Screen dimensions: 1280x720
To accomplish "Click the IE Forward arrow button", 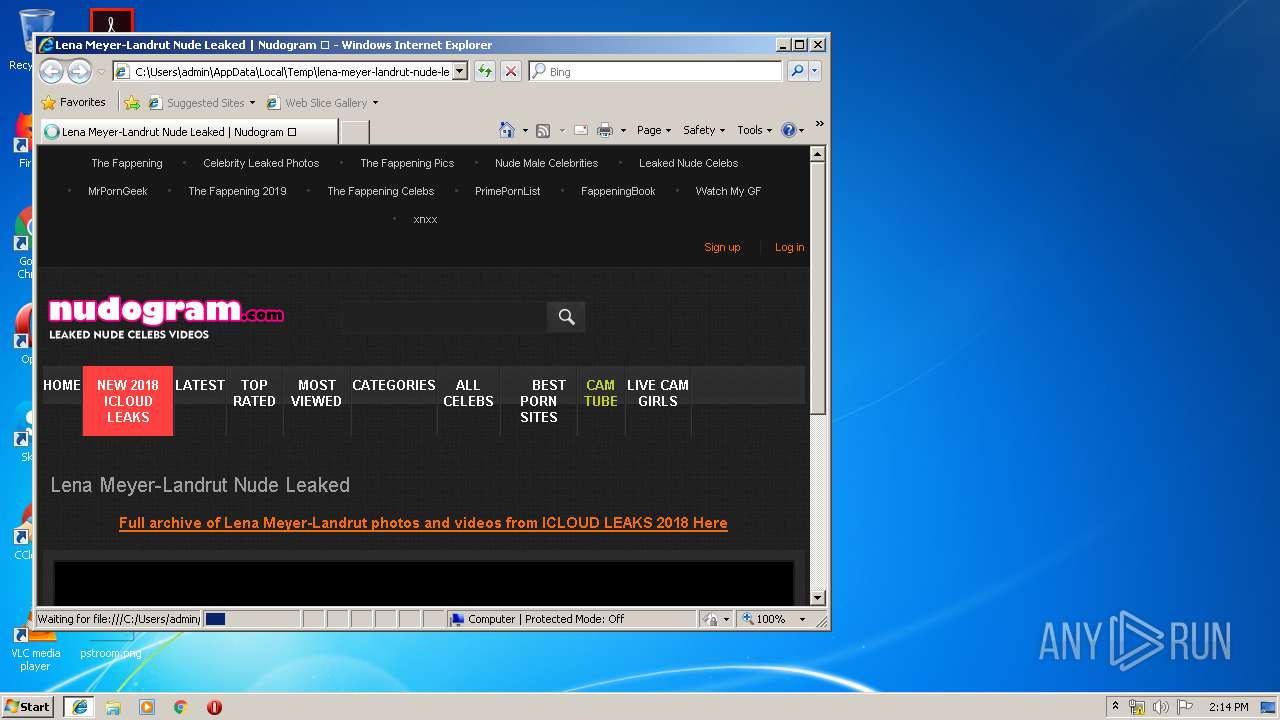I will point(79,71).
